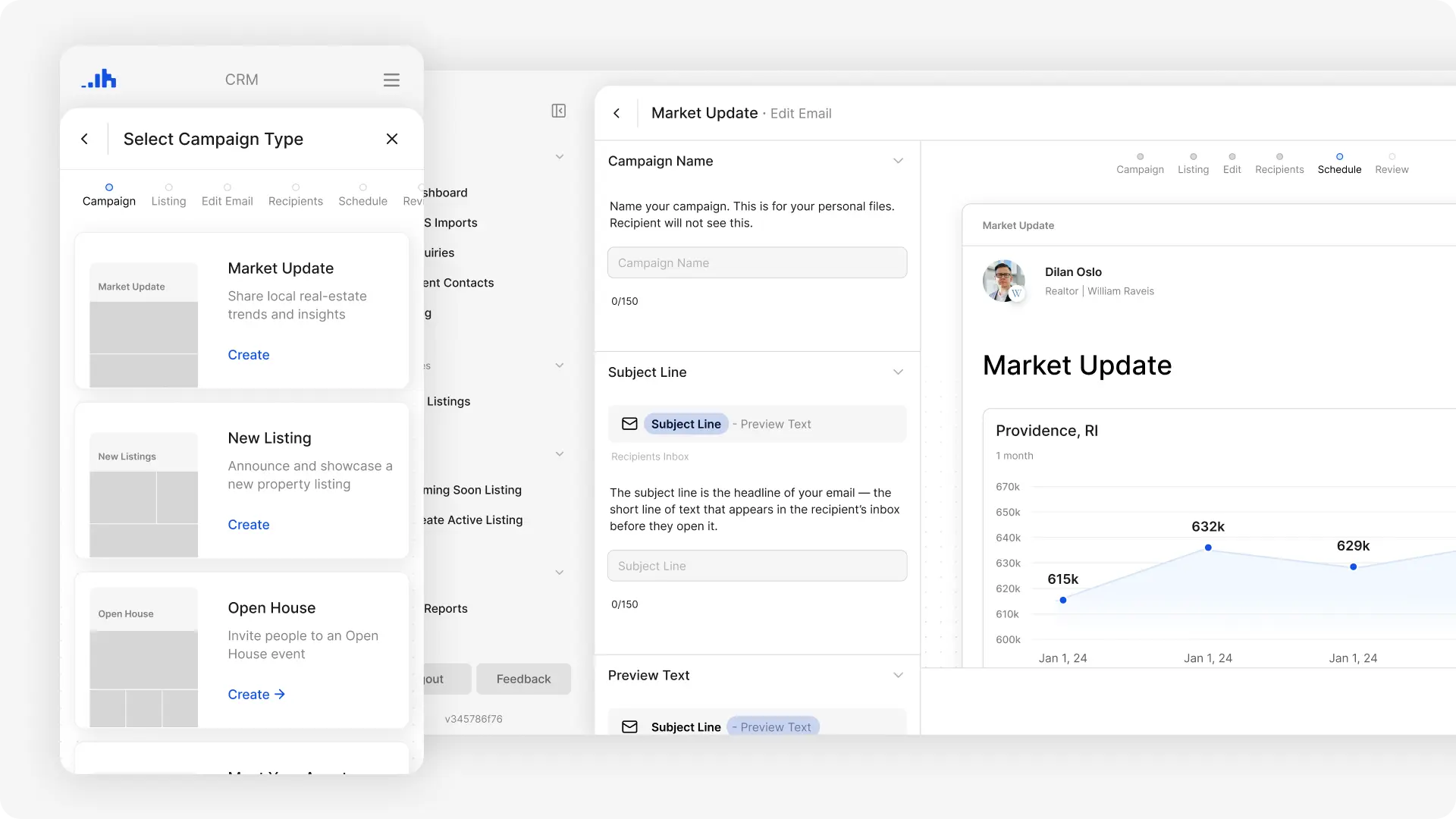Close the Select Campaign Type dialog
This screenshot has height=819, width=1456.
click(392, 139)
